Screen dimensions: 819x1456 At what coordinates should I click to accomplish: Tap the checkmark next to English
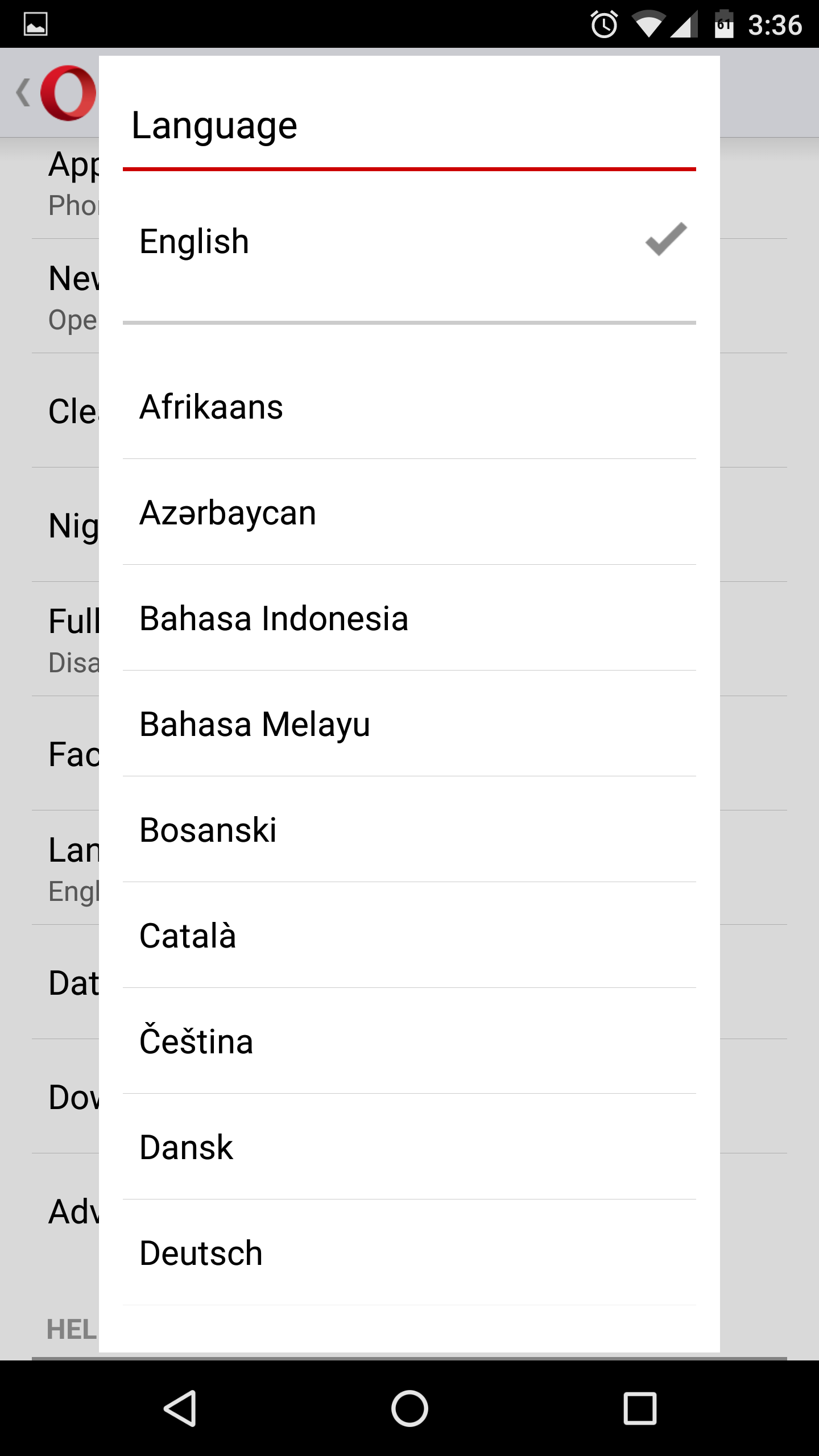(666, 239)
